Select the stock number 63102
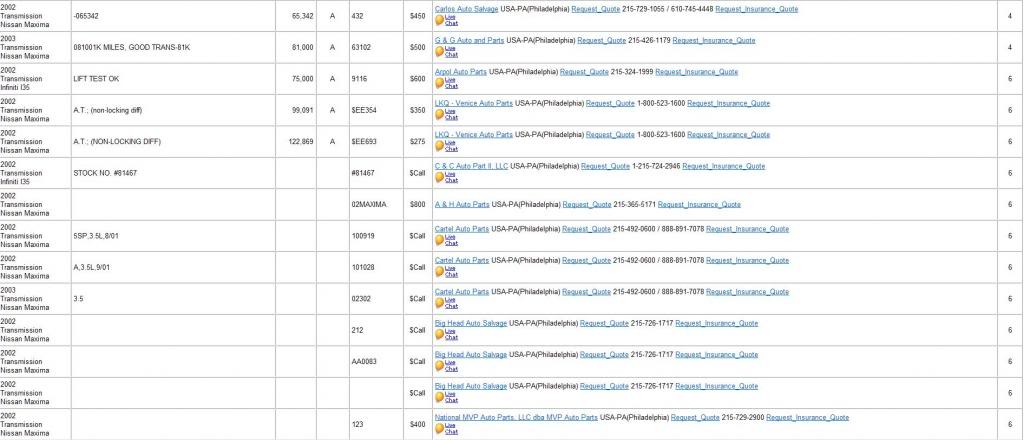 pyautogui.click(x=361, y=48)
